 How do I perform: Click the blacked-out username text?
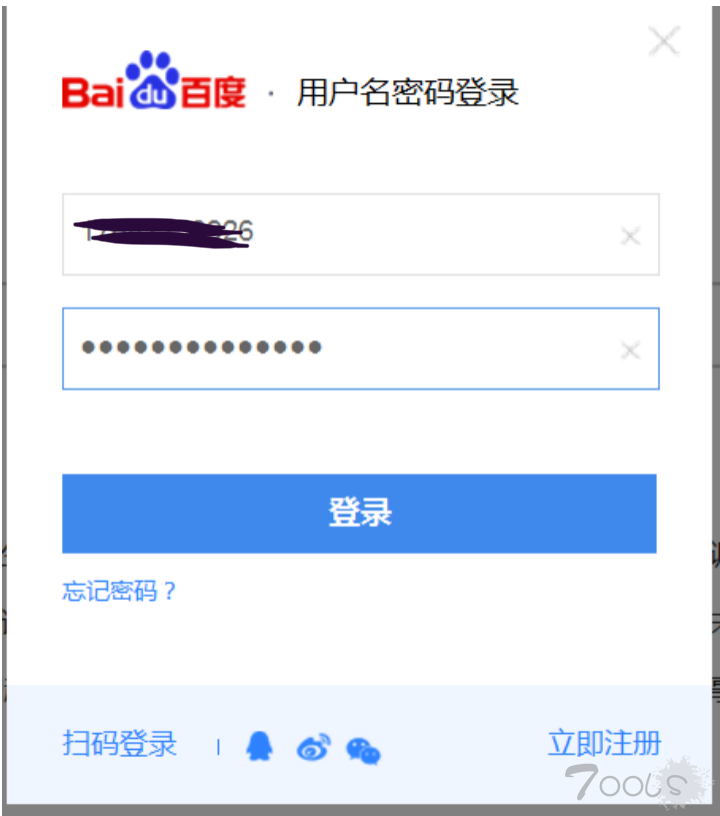click(163, 233)
